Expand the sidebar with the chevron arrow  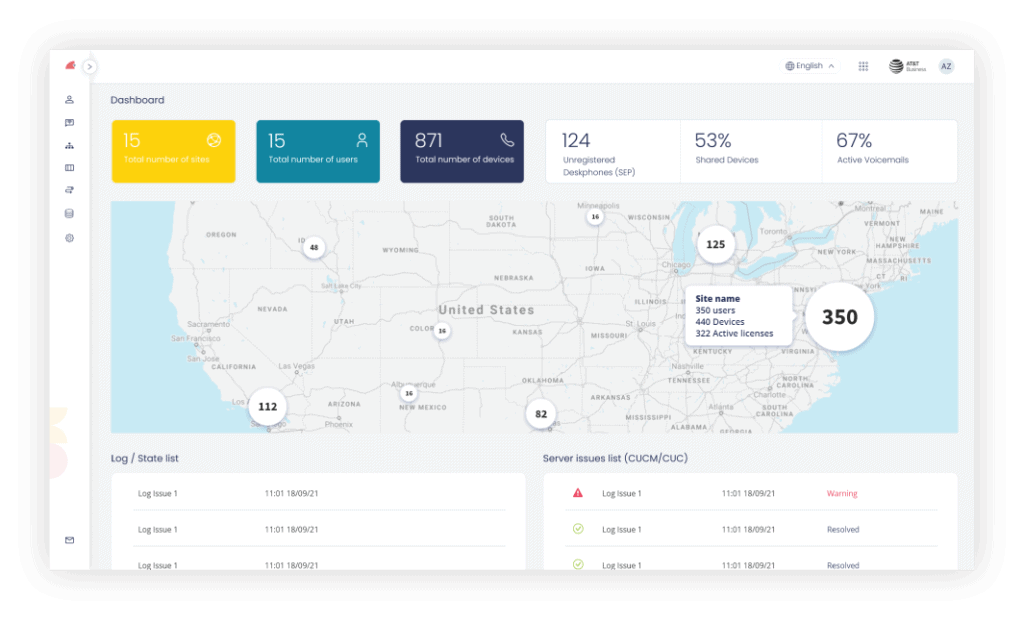pyautogui.click(x=90, y=66)
